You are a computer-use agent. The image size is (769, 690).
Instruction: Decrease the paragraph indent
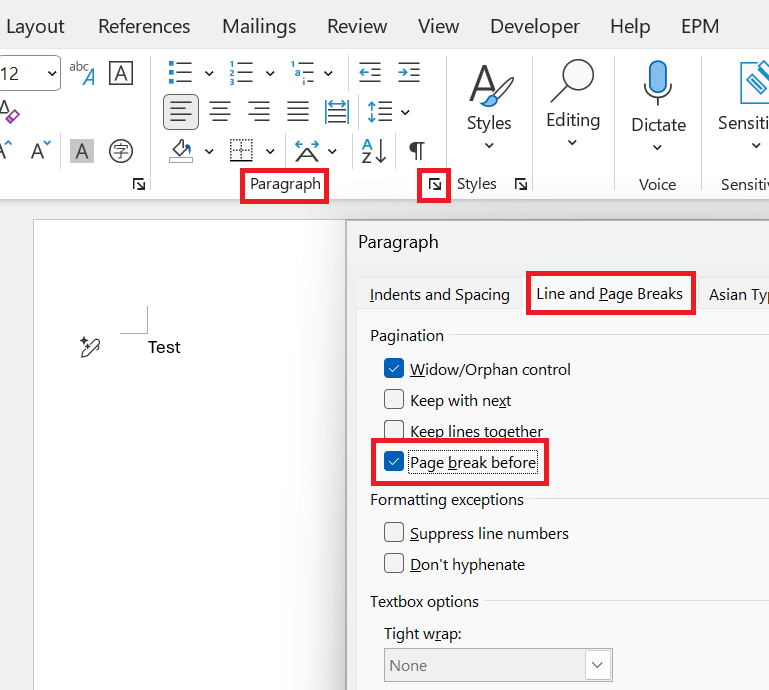coord(370,73)
